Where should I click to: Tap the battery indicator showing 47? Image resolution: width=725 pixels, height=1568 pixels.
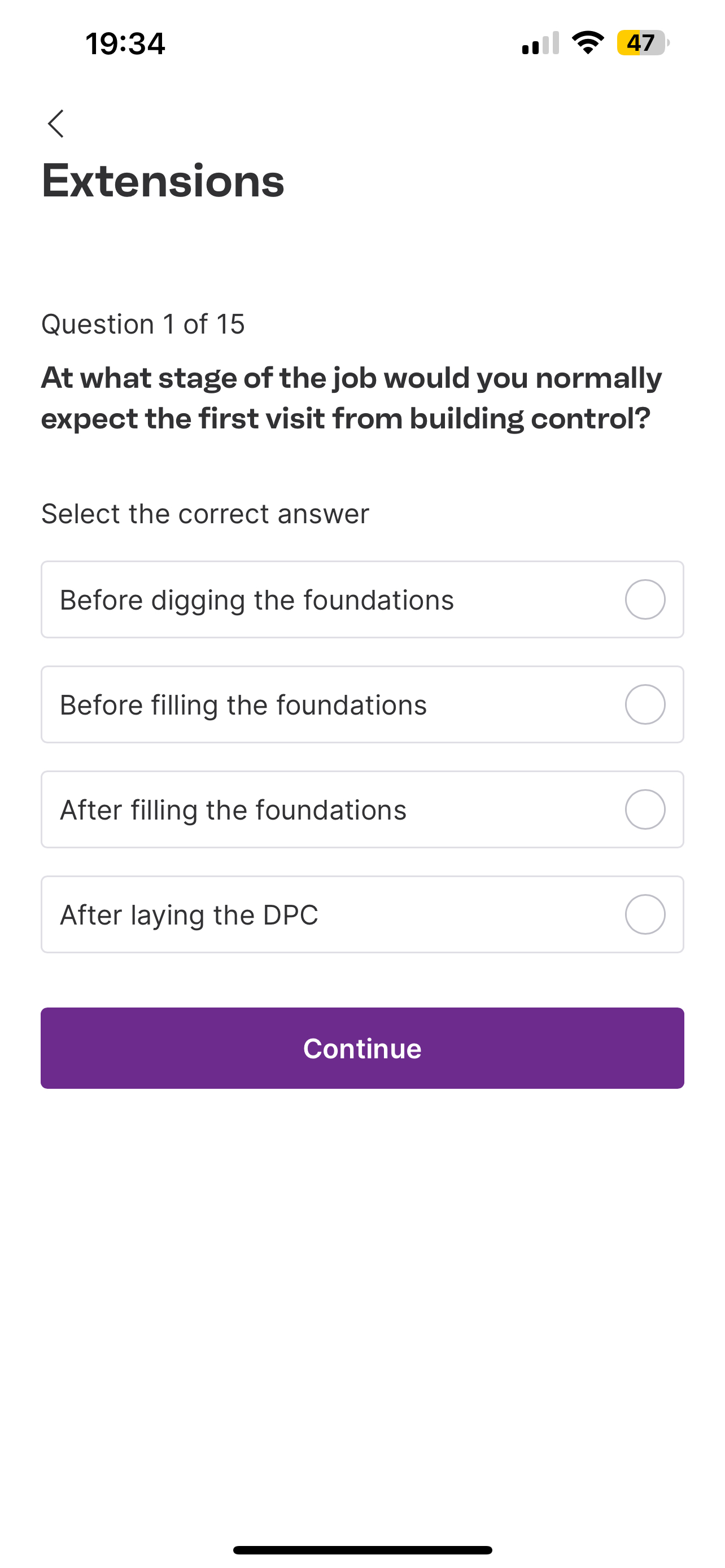coord(640,42)
